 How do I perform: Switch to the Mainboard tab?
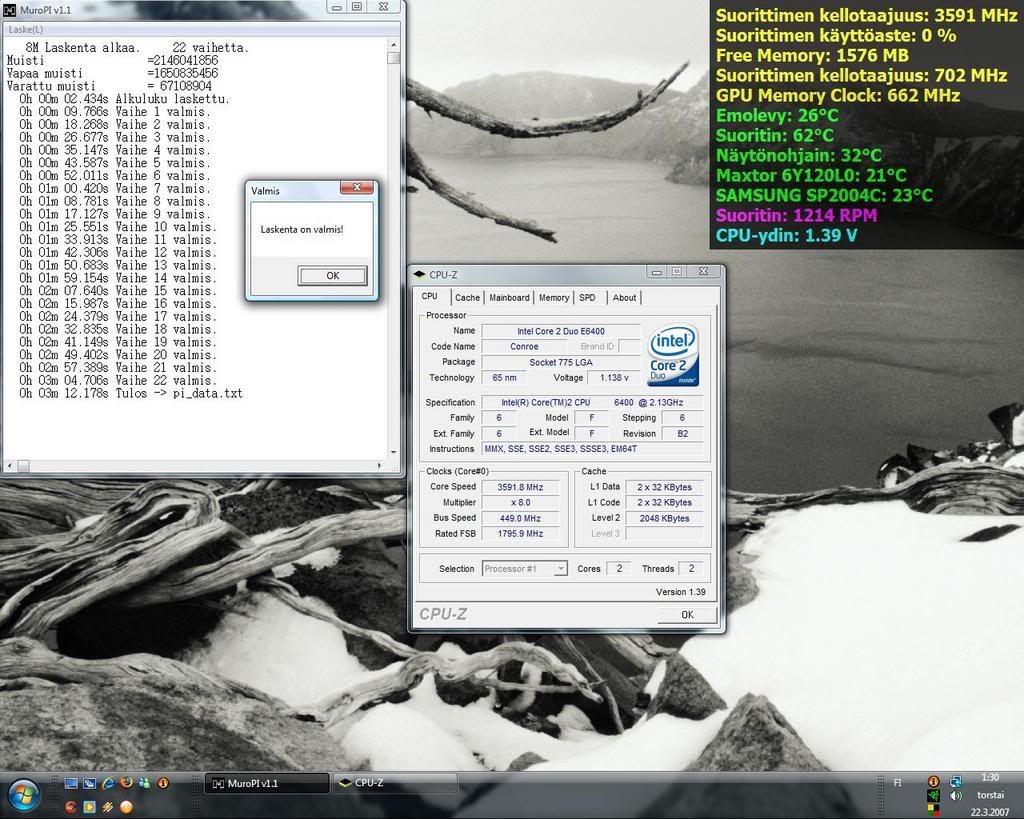[x=509, y=297]
